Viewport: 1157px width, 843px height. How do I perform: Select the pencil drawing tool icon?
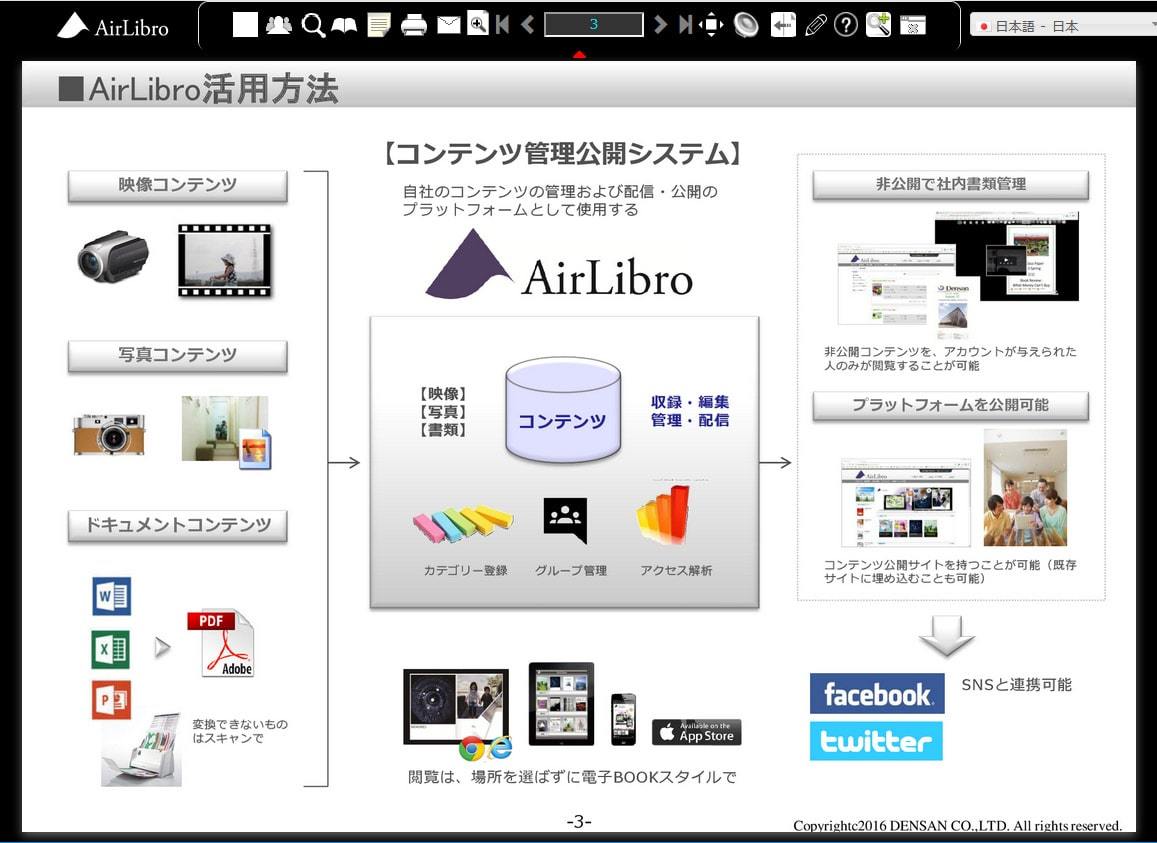click(x=815, y=25)
